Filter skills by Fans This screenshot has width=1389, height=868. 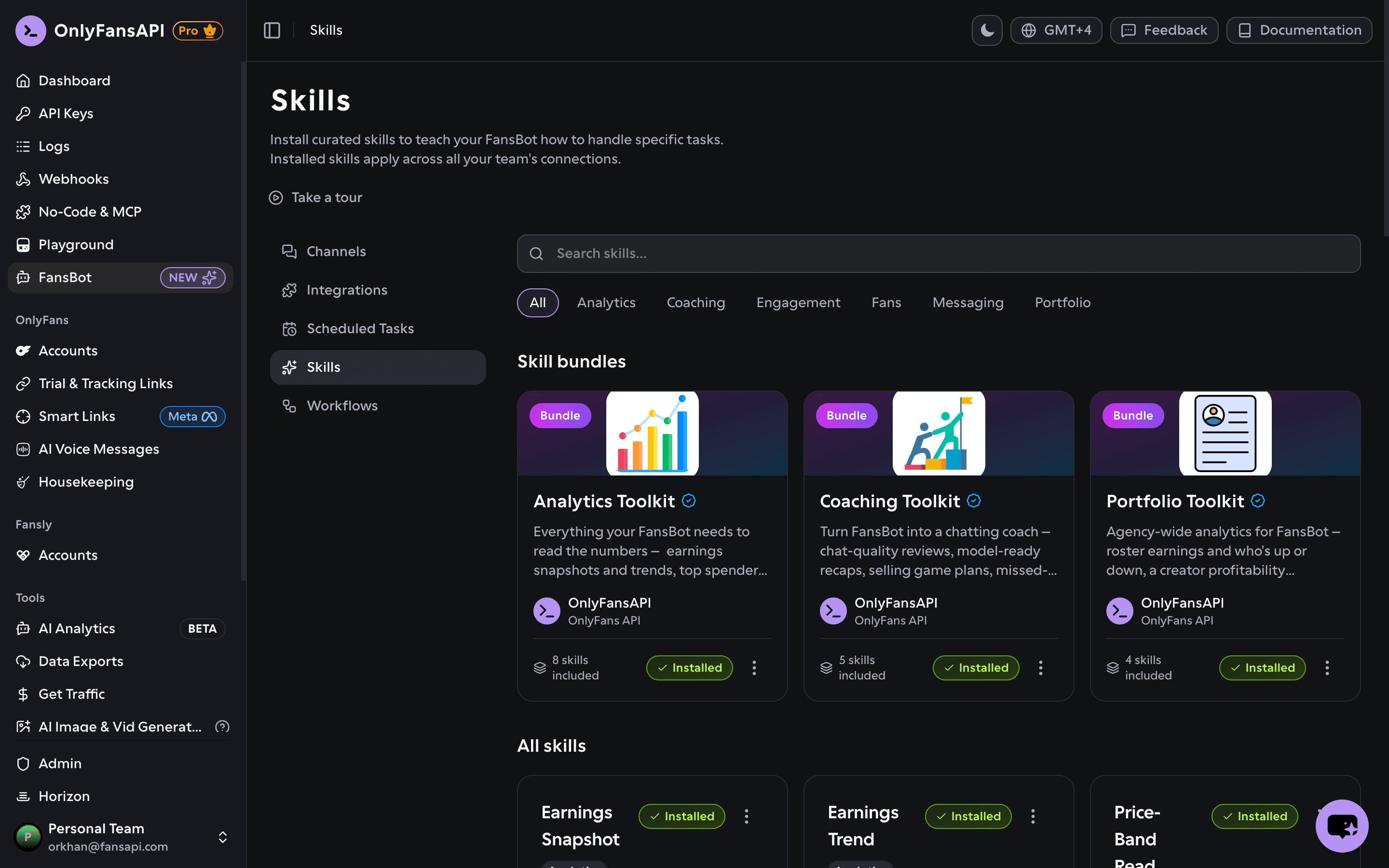click(x=886, y=302)
